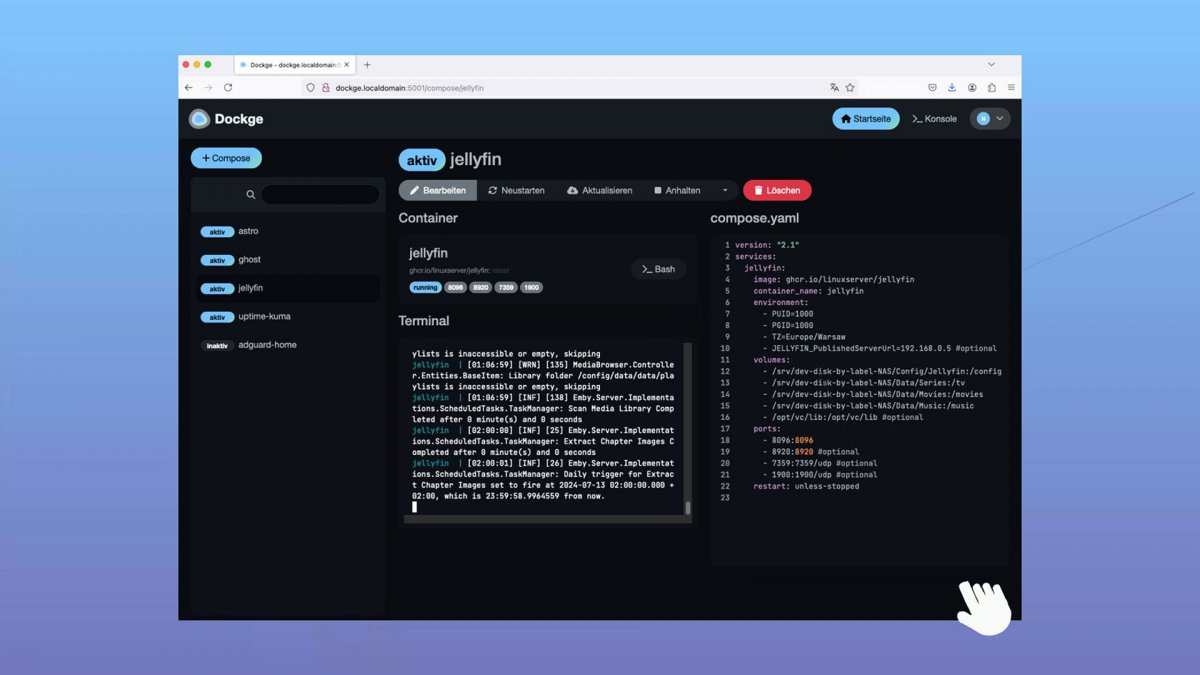Click the aktiv badge next to jellyfin title
Viewport: 1200px width, 675px height.
coord(422,160)
